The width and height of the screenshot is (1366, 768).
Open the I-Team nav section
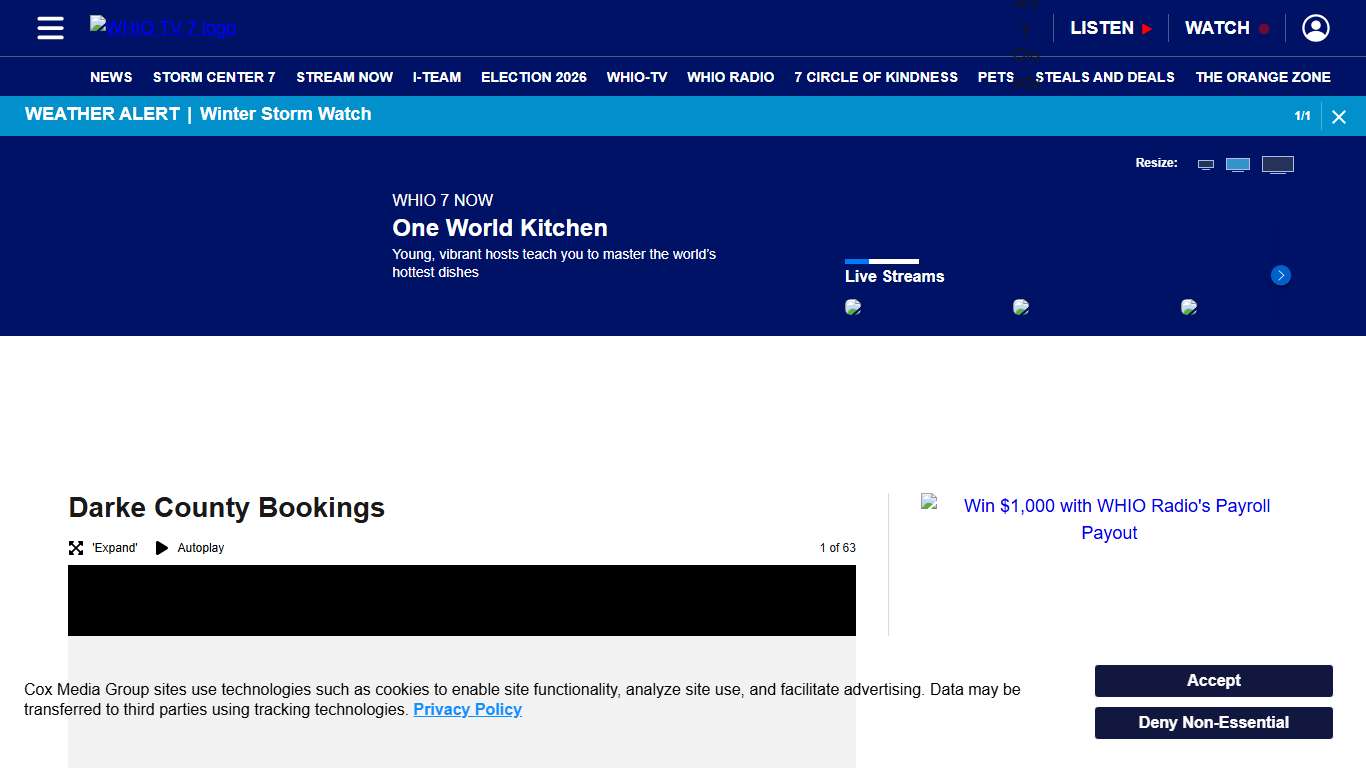tap(437, 77)
